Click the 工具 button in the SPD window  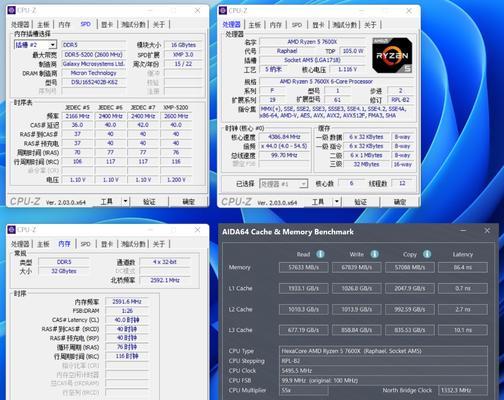pyautogui.click(x=107, y=201)
